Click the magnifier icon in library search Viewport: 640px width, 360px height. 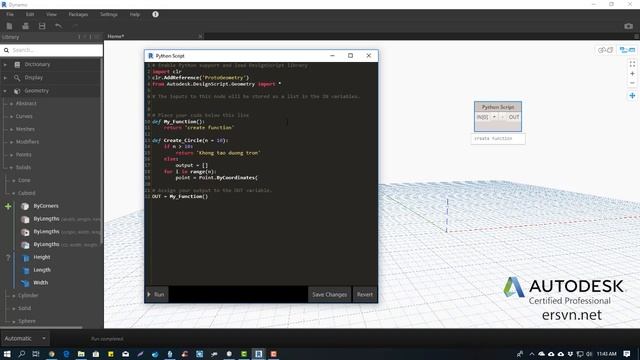tap(6, 50)
